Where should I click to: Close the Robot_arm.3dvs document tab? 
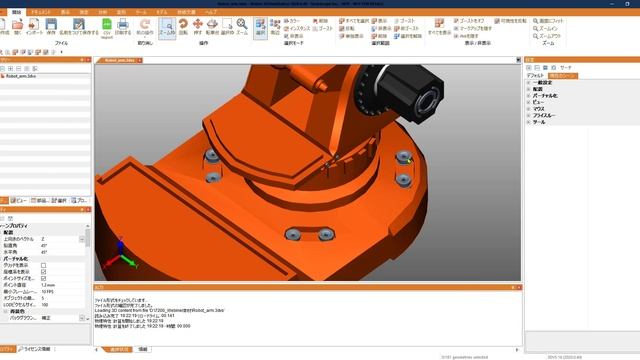(140, 60)
